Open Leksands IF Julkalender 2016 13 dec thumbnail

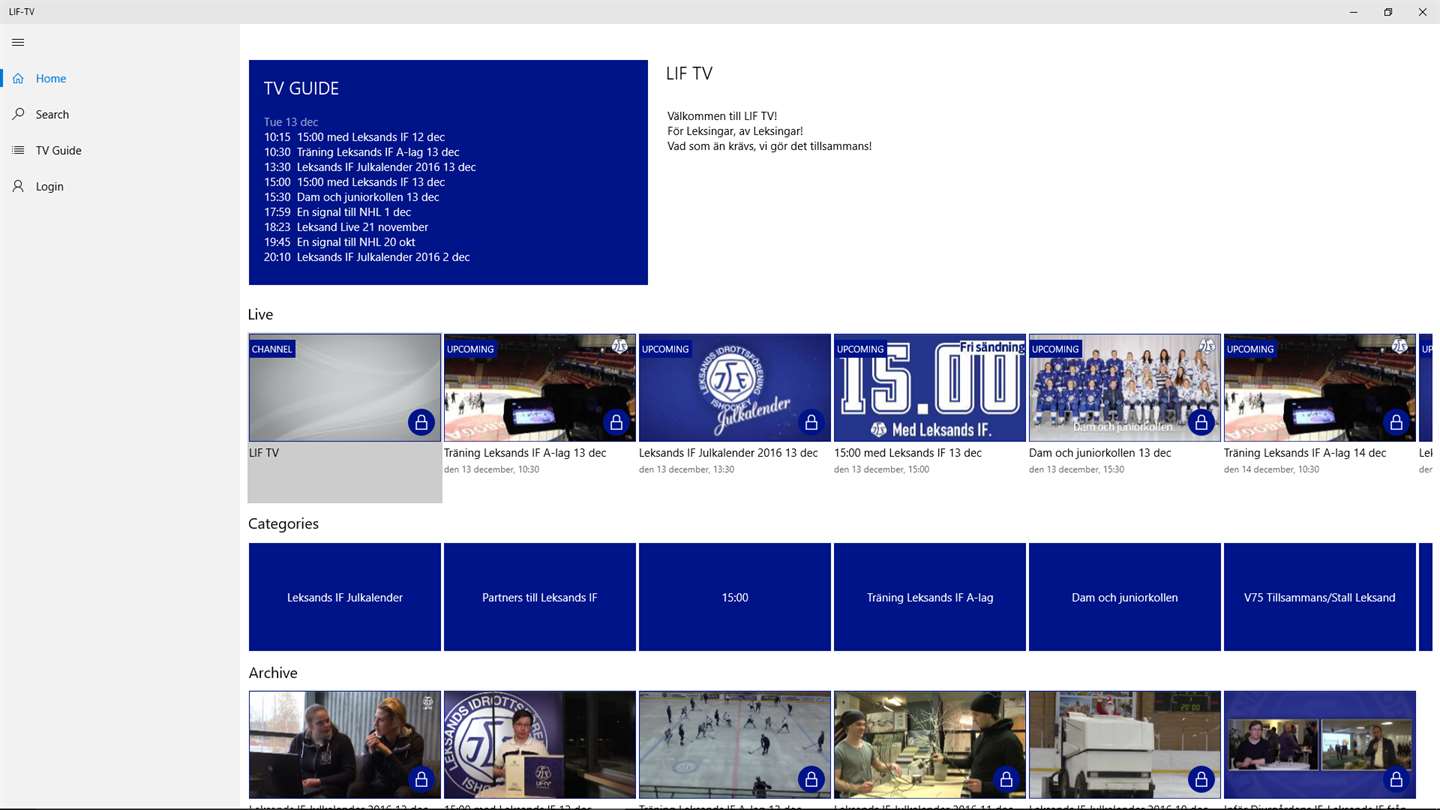(x=735, y=388)
